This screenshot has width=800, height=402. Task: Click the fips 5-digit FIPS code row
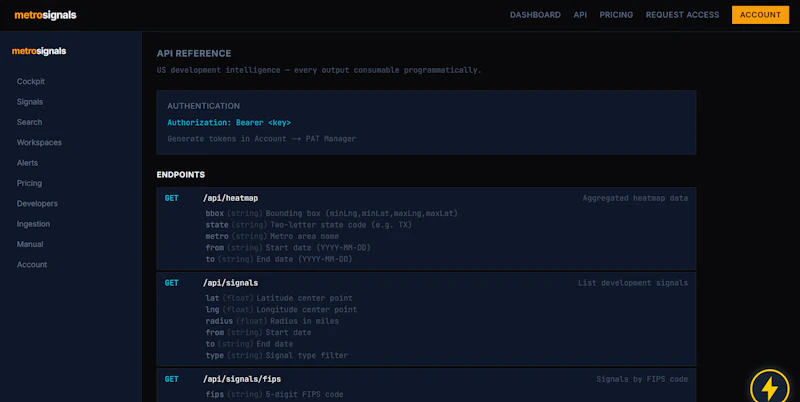274,394
